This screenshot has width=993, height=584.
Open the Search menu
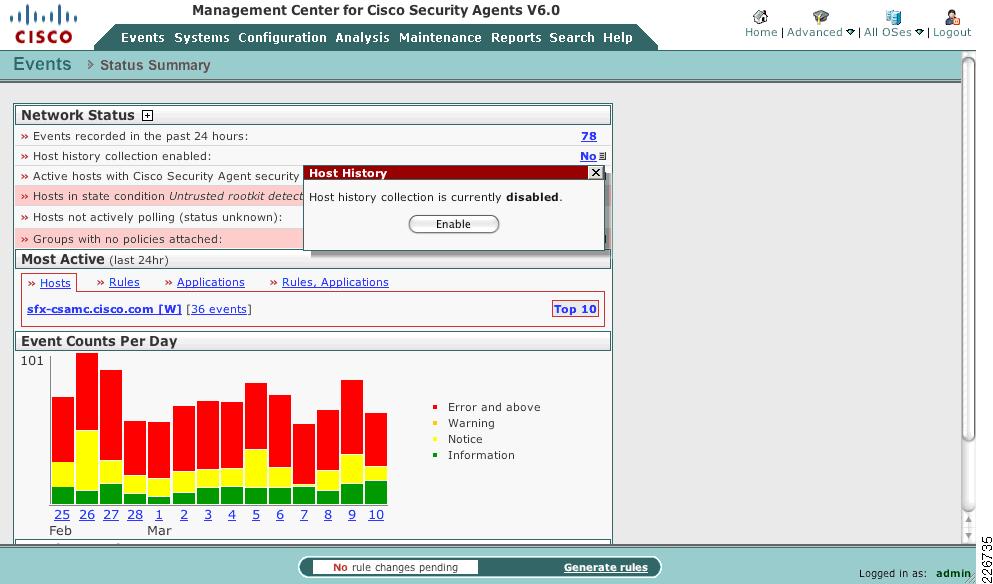click(572, 38)
